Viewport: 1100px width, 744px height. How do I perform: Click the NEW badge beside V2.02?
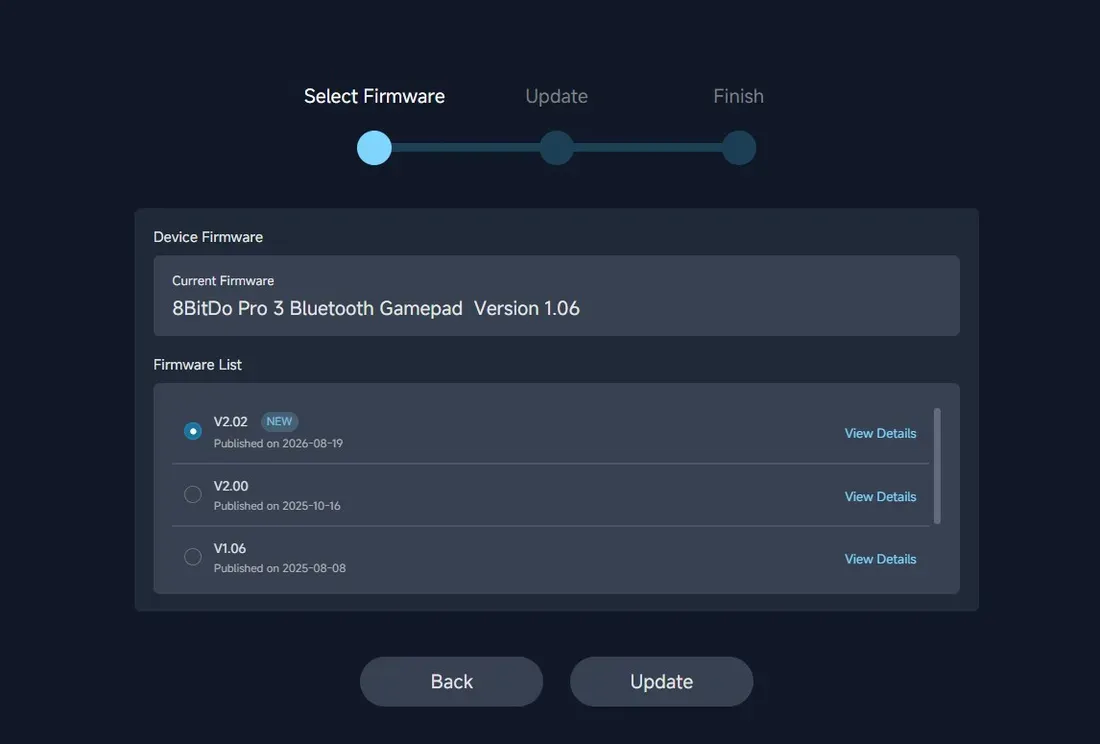point(279,421)
